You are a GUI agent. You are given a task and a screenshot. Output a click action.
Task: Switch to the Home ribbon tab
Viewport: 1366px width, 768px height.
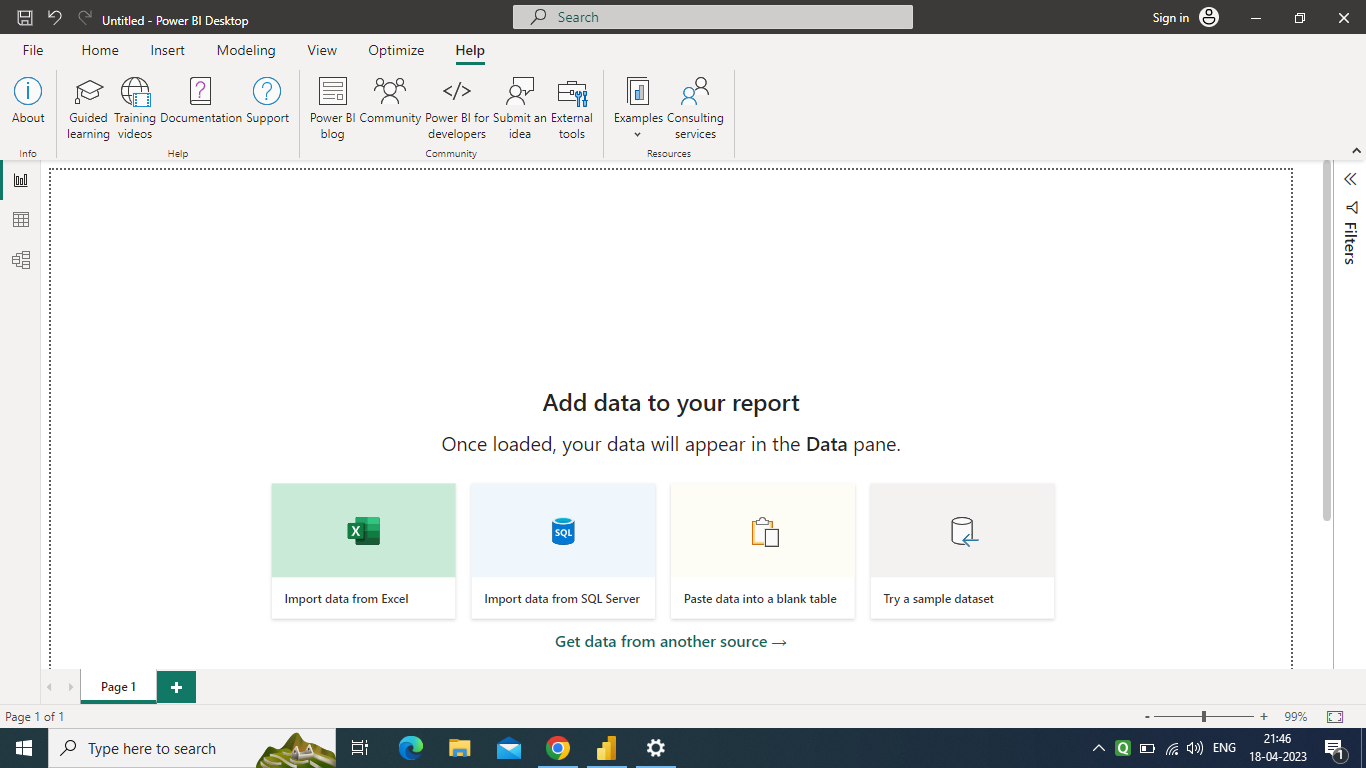coord(100,50)
